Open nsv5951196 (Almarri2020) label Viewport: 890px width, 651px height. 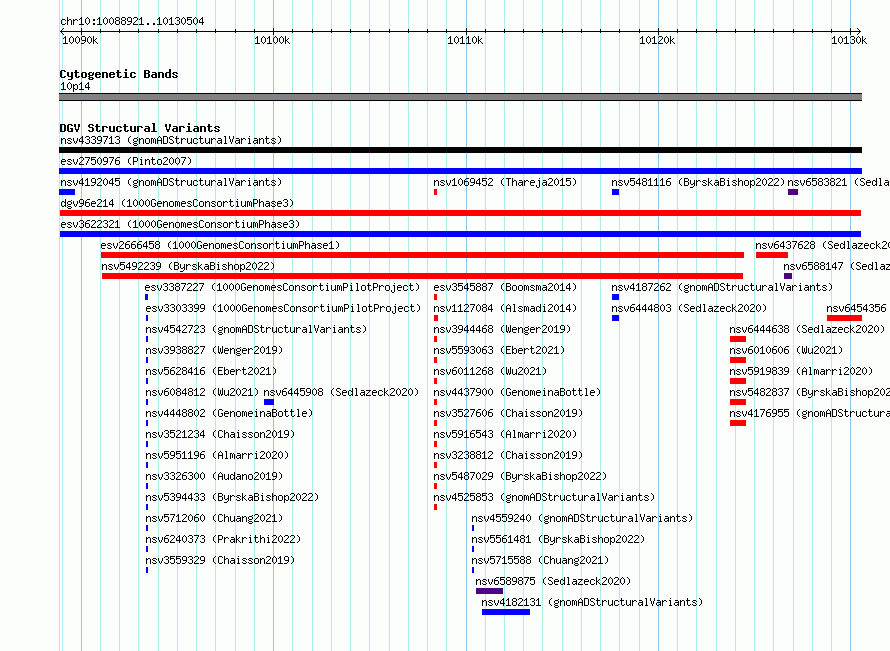tap(217, 455)
